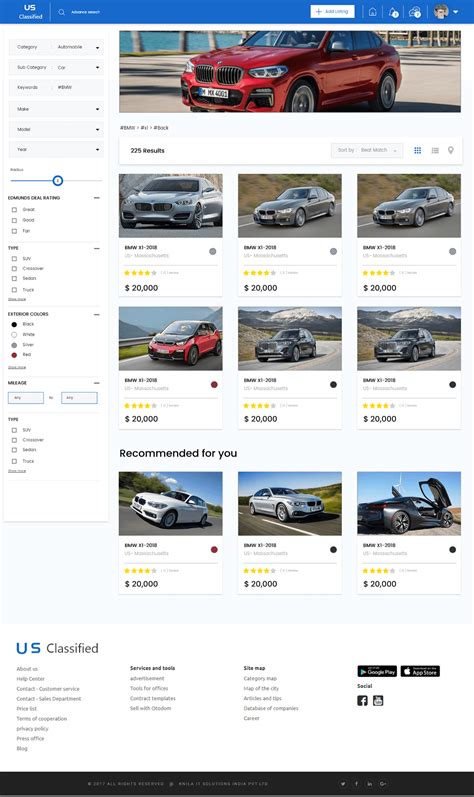Click the Google Play badge
The height and width of the screenshot is (797, 474).
coord(377,671)
